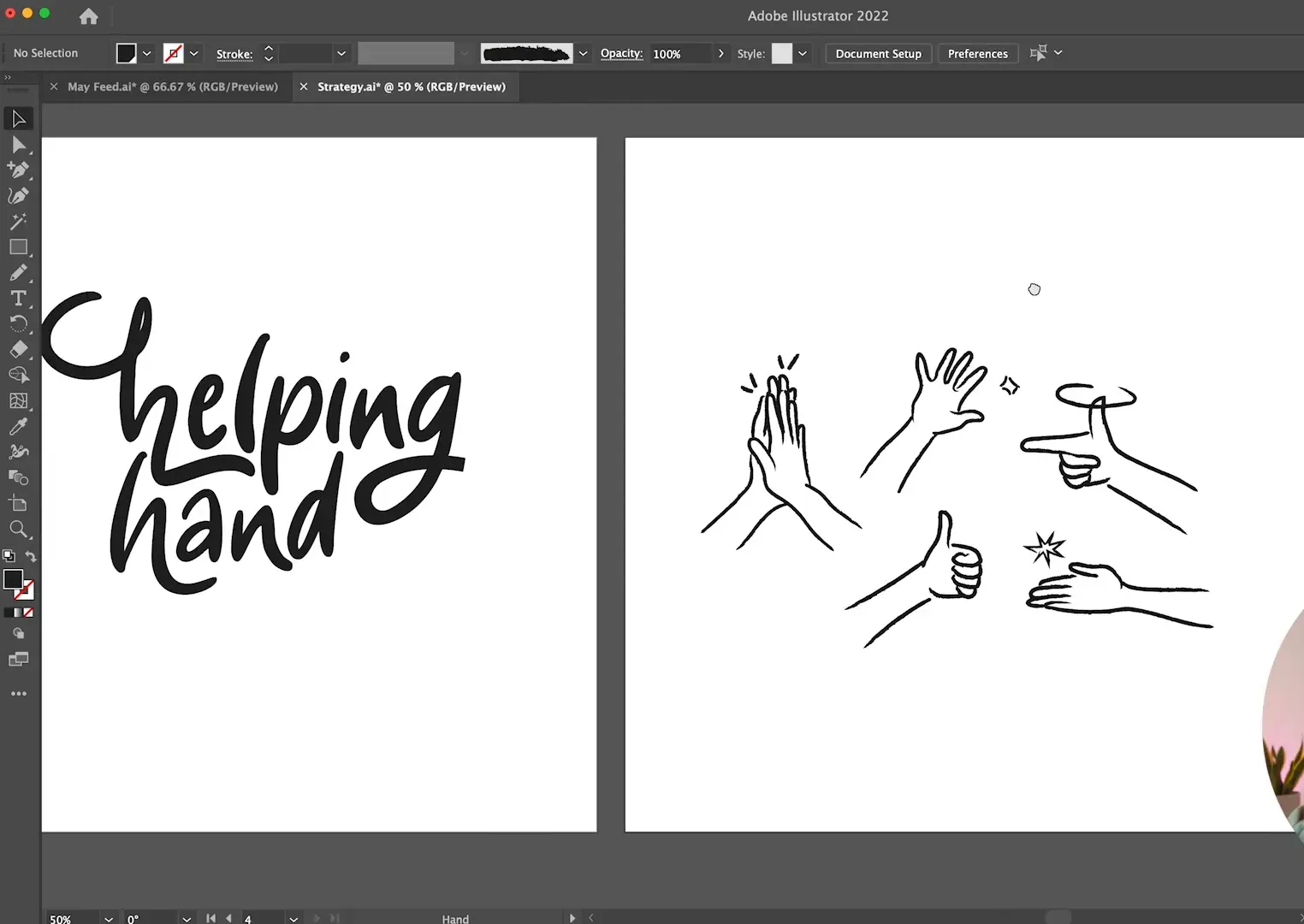Select the Type tool
1304x924 pixels.
pos(19,298)
